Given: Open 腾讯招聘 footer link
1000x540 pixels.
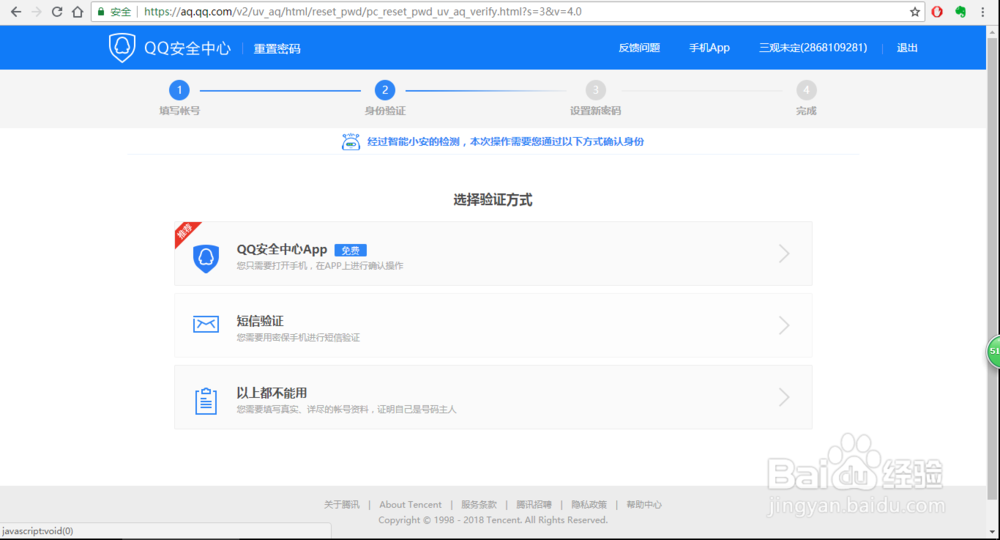Looking at the screenshot, I should 534,504.
